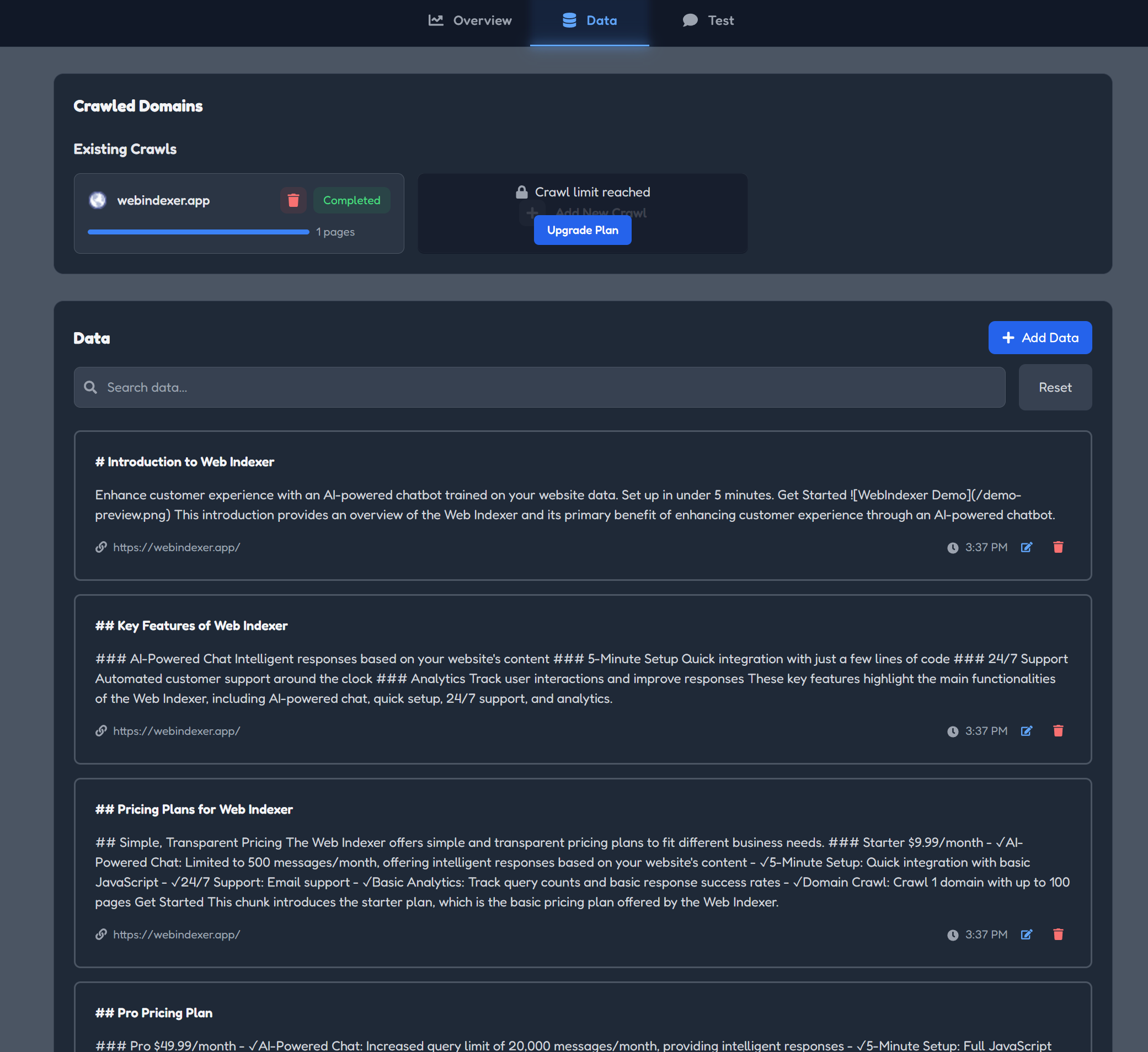Click the webindexer.app crawl progress bar

[x=198, y=232]
